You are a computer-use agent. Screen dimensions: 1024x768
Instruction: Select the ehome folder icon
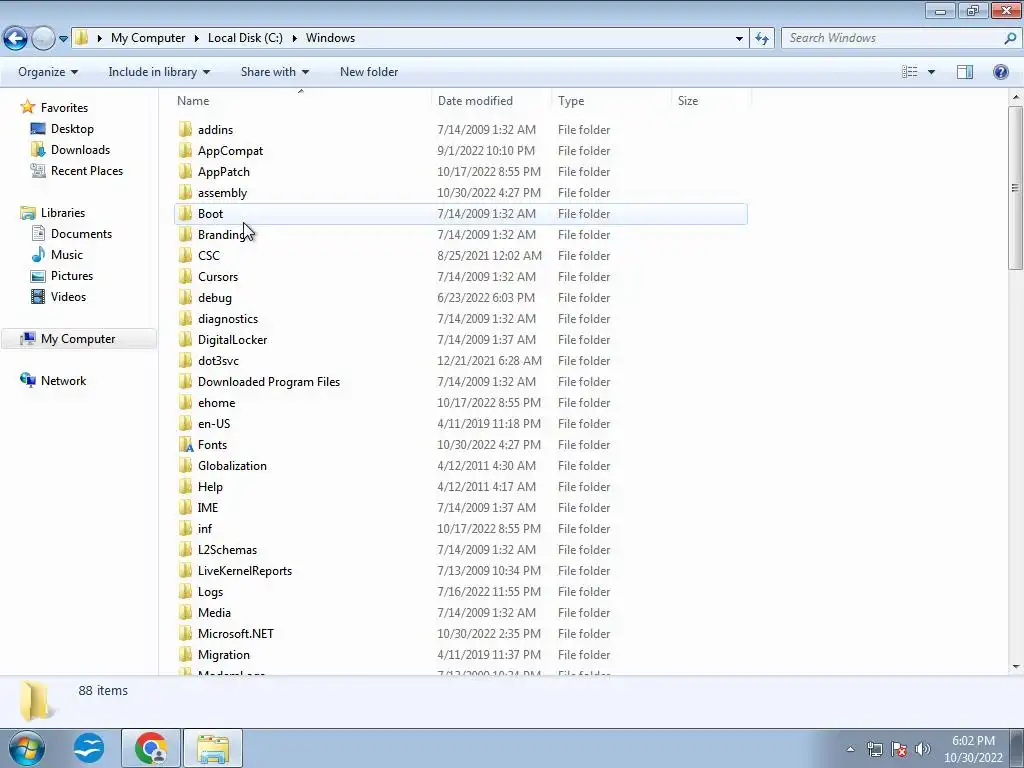[185, 402]
